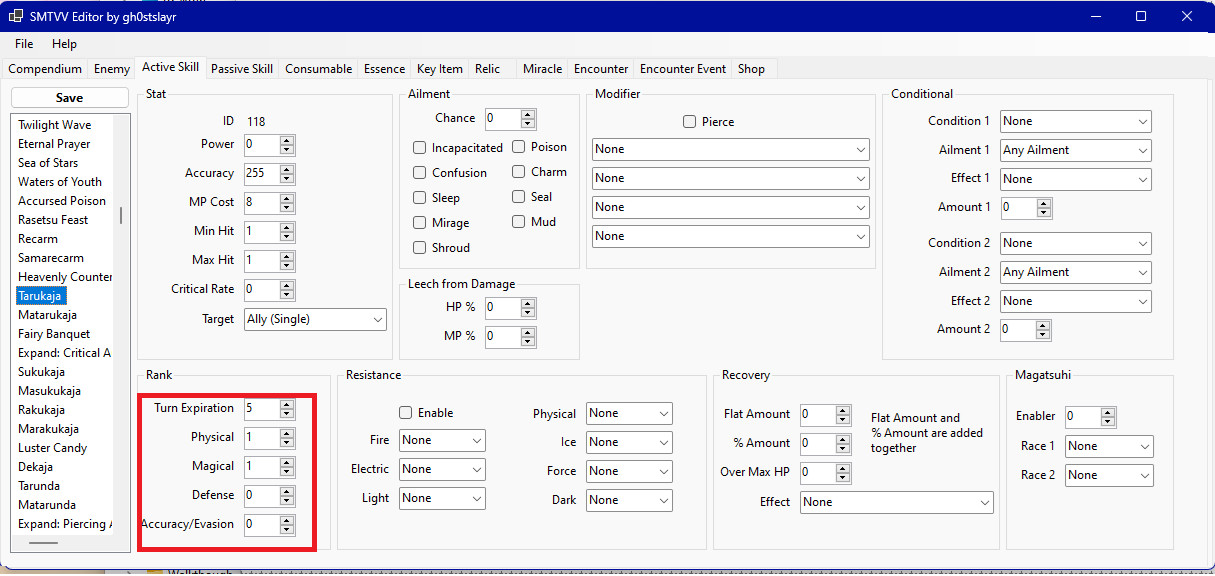Viewport: 1215px width, 576px height.
Task: Click the SMTVV Editor app icon in title bar
Action: pyautogui.click(x=16, y=16)
